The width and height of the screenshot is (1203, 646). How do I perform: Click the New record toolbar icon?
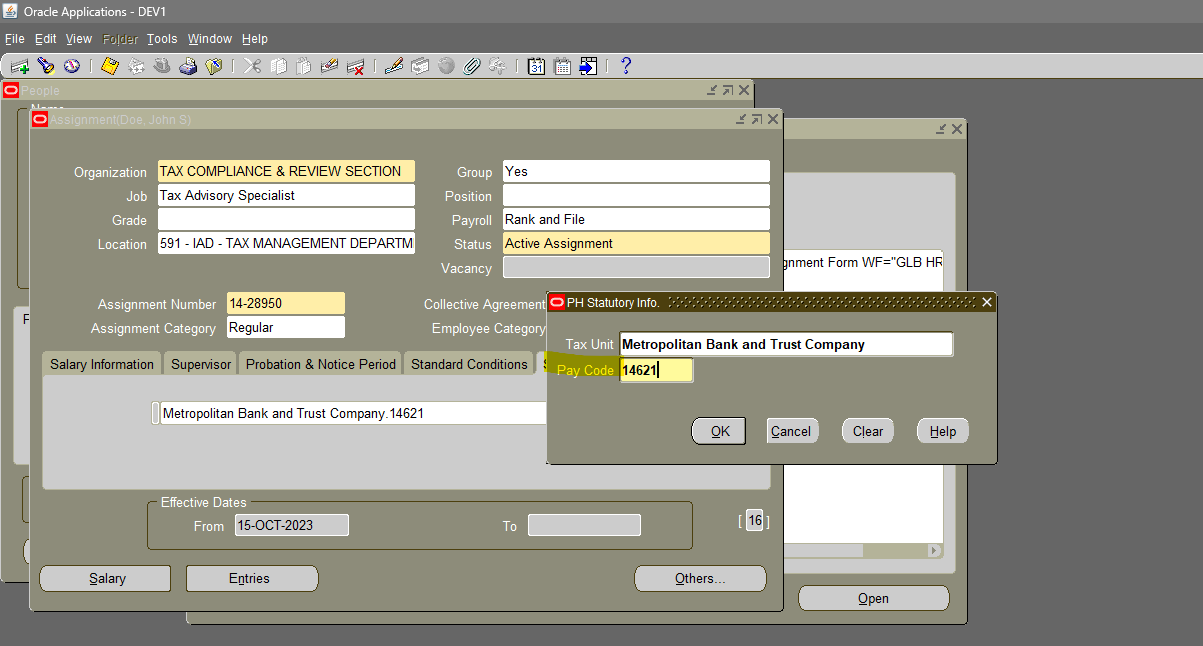[20, 66]
